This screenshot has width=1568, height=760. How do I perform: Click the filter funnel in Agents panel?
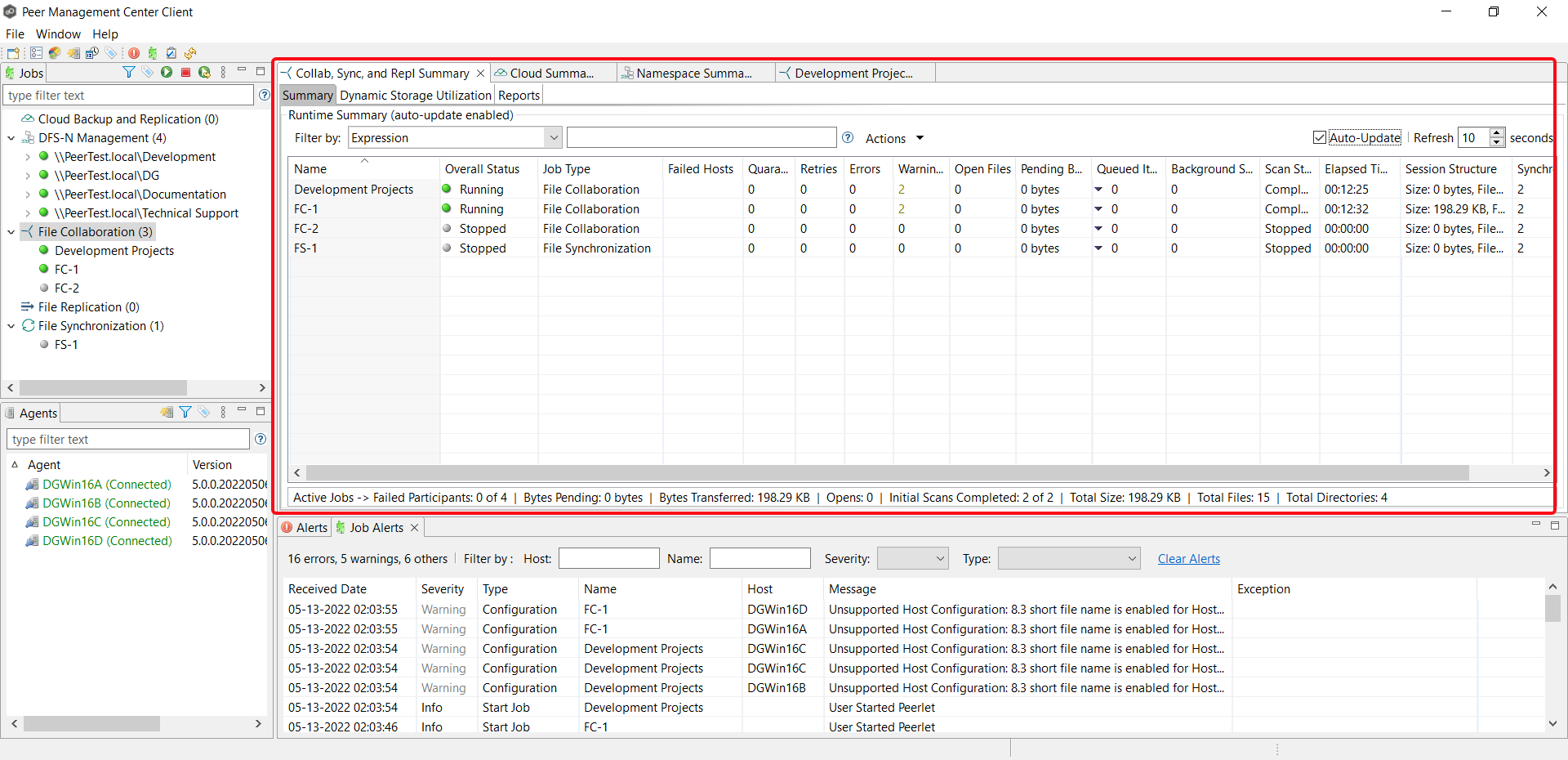(185, 413)
